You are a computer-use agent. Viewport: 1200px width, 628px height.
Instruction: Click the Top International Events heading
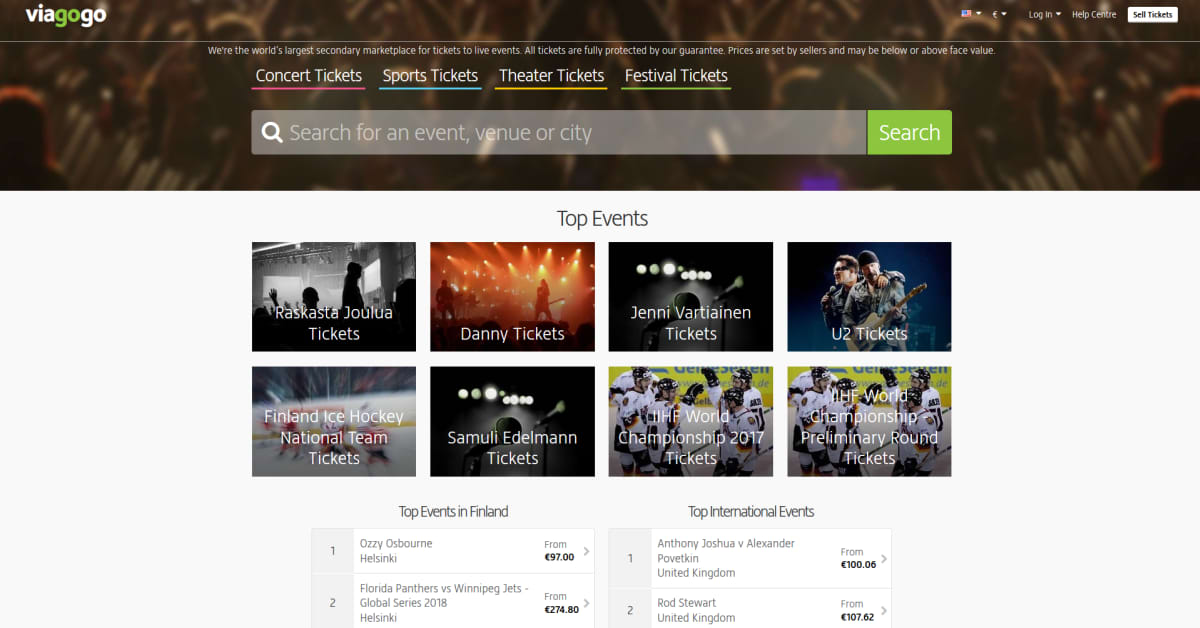pos(751,512)
